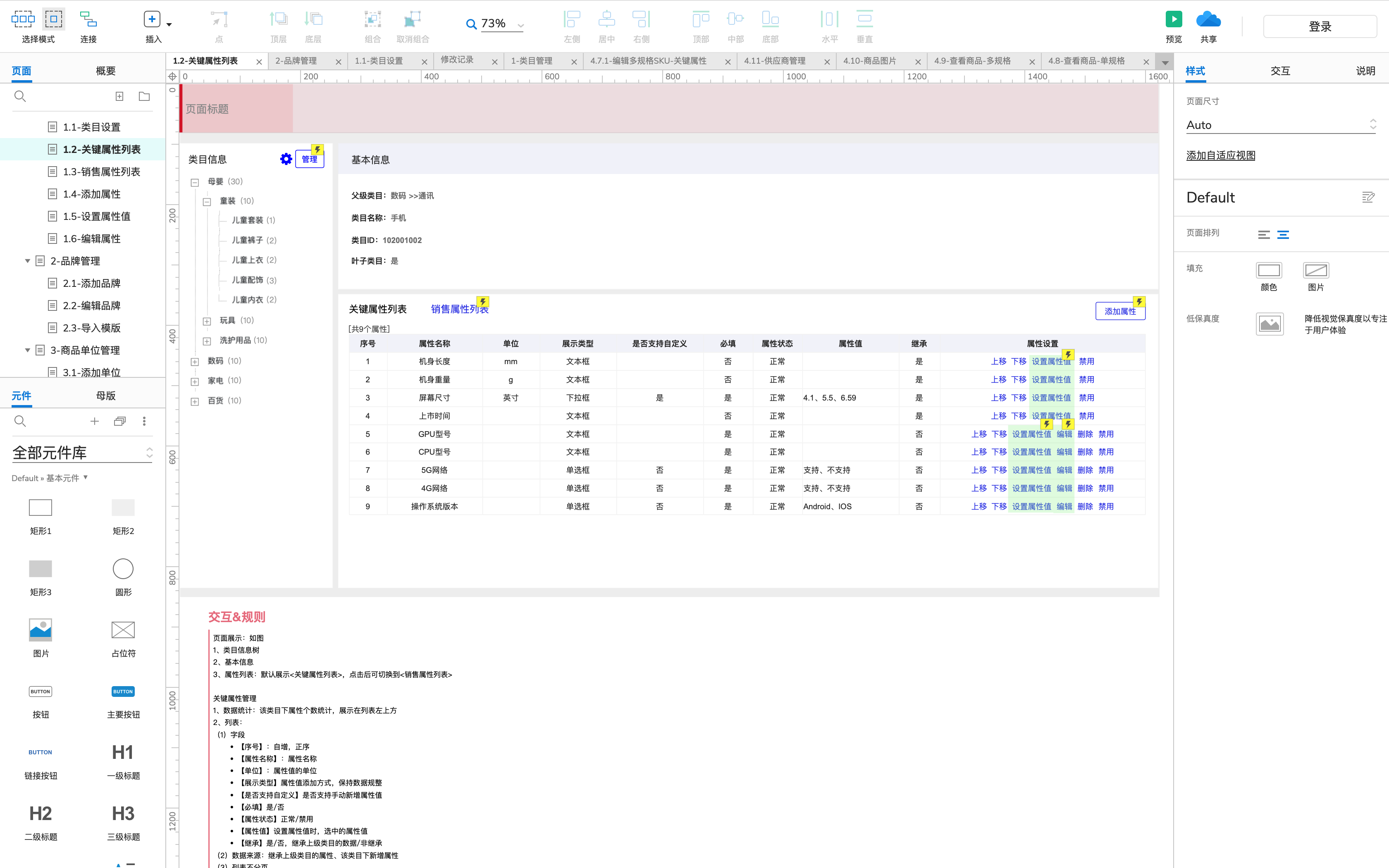Click the 管理 button in 类目信息
This screenshot has width=1389, height=868.
309,159
